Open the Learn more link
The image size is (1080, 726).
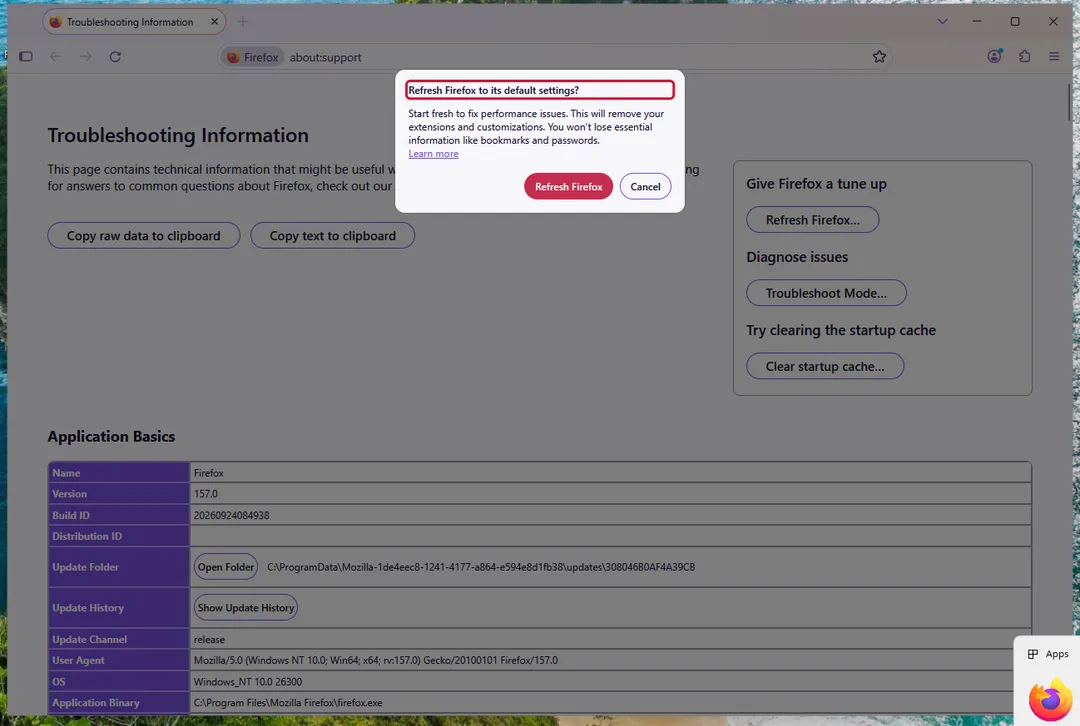tap(433, 154)
